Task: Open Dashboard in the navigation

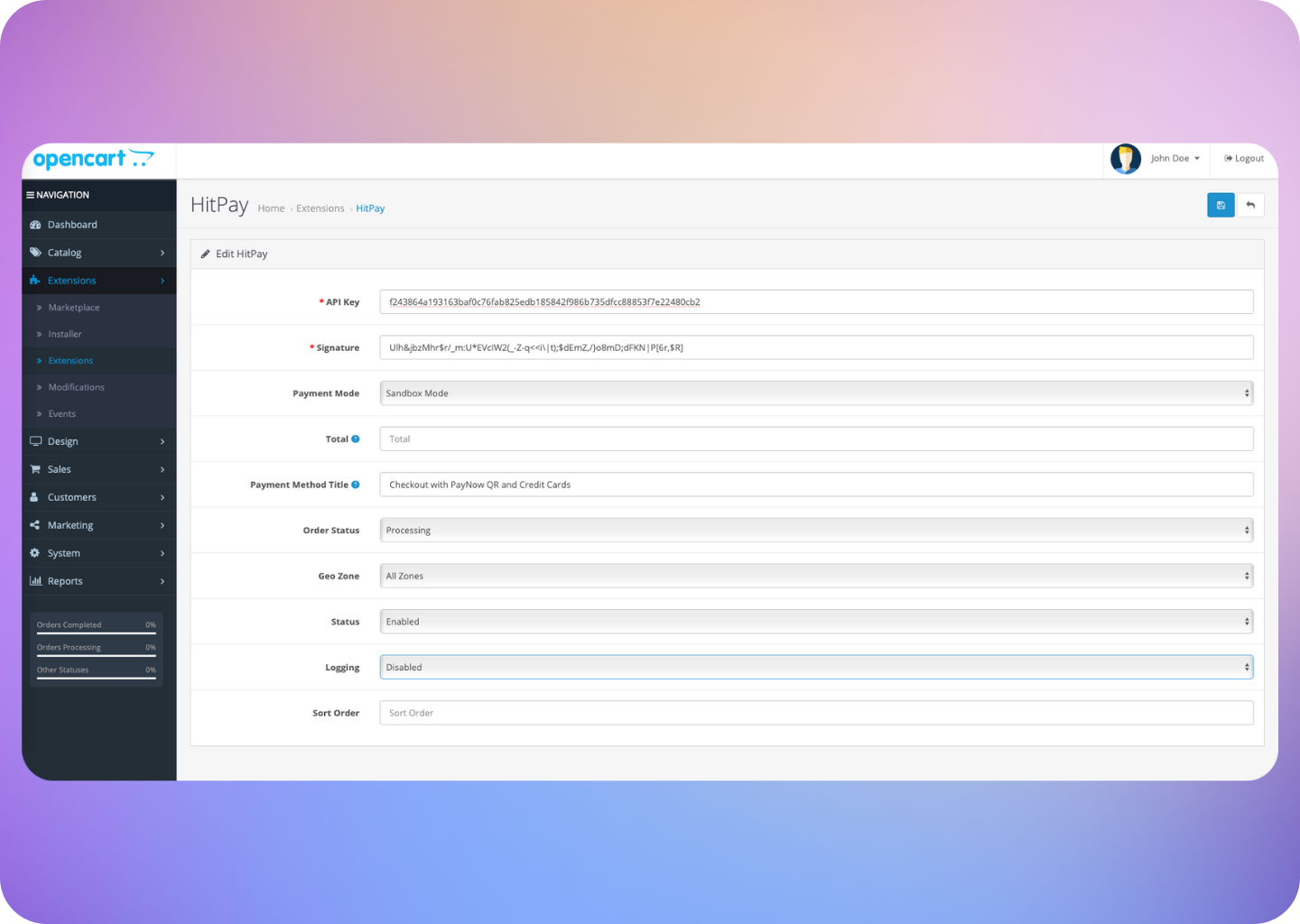Action: coord(98,225)
